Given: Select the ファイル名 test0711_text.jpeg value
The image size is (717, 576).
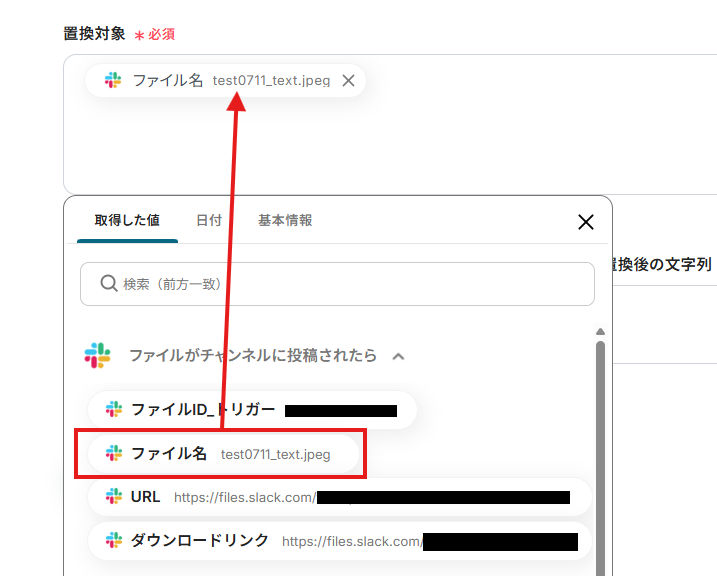Looking at the screenshot, I should [223, 454].
